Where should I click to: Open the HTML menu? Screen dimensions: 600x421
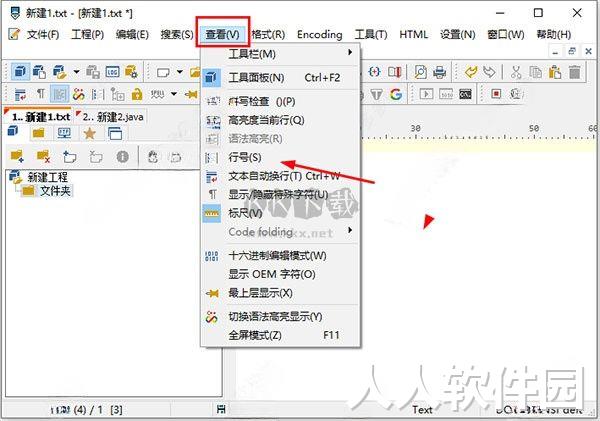413,34
